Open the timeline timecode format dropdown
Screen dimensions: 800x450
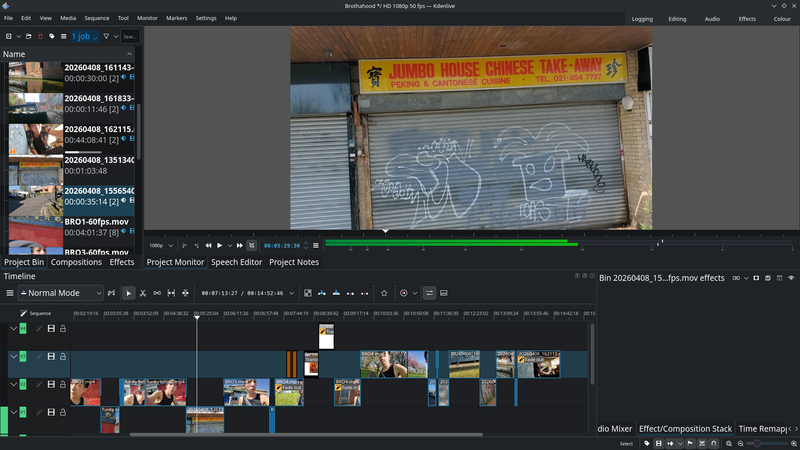291,293
